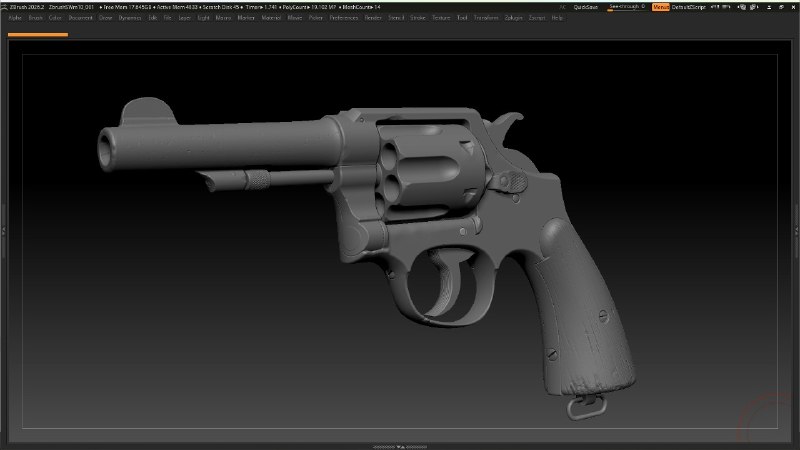800x450 pixels.
Task: Expand the left tray divider handle
Action: (x=3, y=231)
